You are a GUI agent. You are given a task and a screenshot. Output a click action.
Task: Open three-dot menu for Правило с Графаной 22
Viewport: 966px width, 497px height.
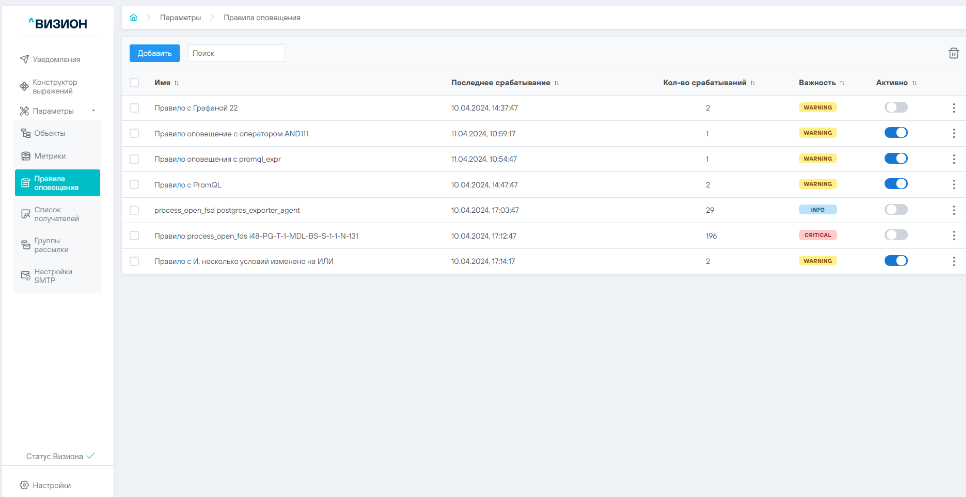[x=953, y=107]
